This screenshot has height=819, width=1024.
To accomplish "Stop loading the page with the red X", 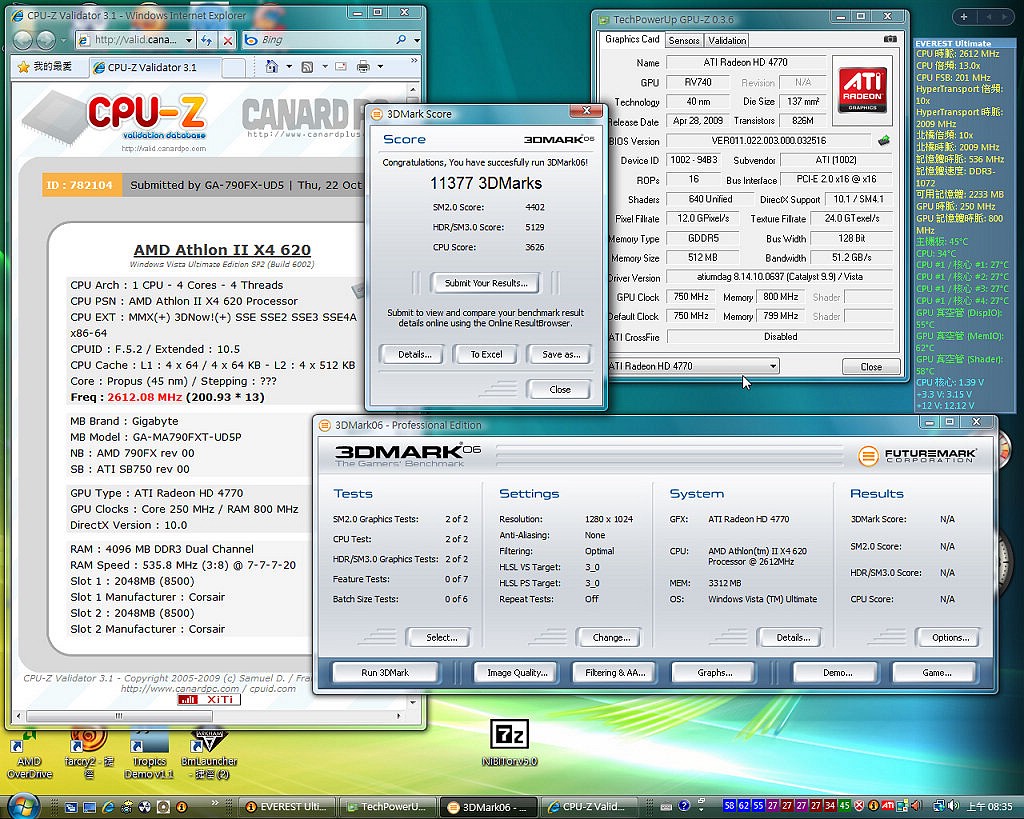I will pos(227,40).
